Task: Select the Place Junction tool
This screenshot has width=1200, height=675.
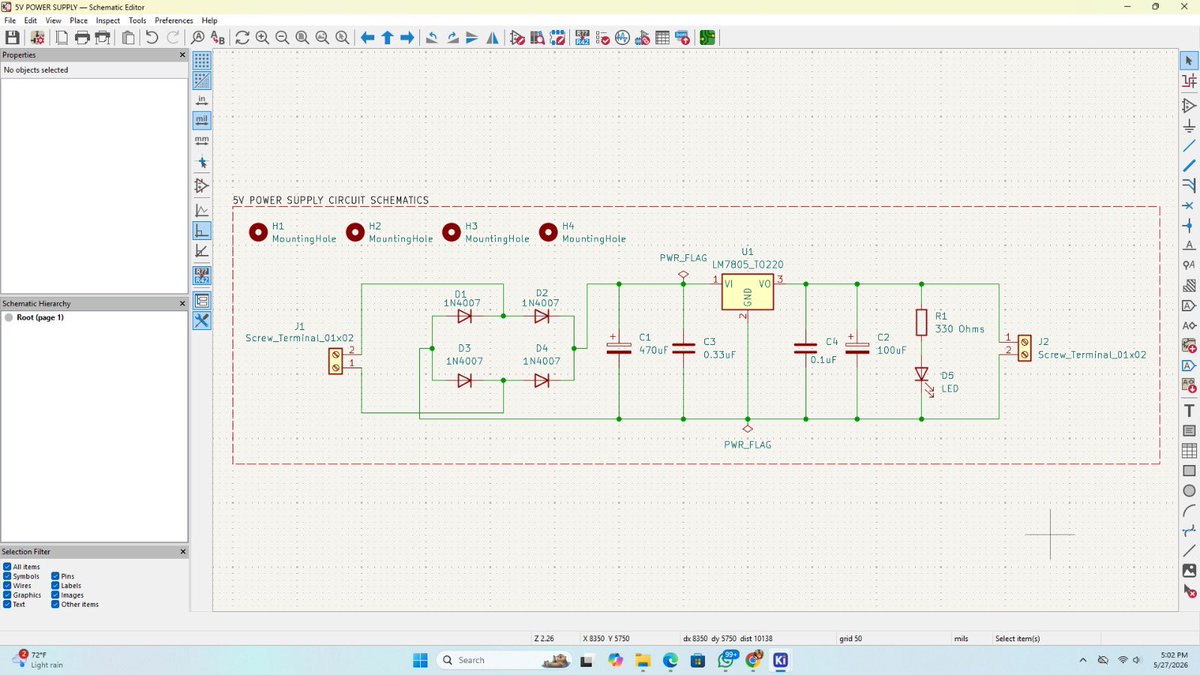Action: click(1189, 225)
